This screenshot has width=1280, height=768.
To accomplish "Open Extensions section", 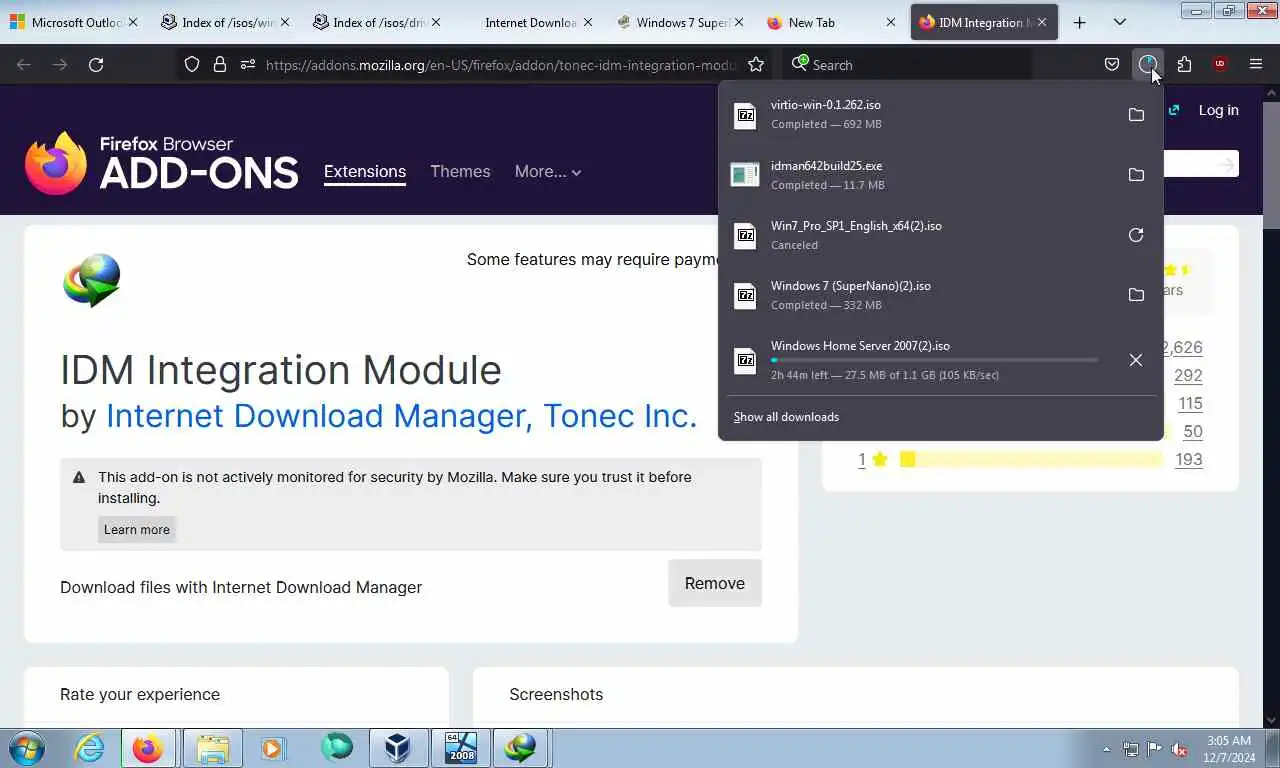I will tap(365, 171).
